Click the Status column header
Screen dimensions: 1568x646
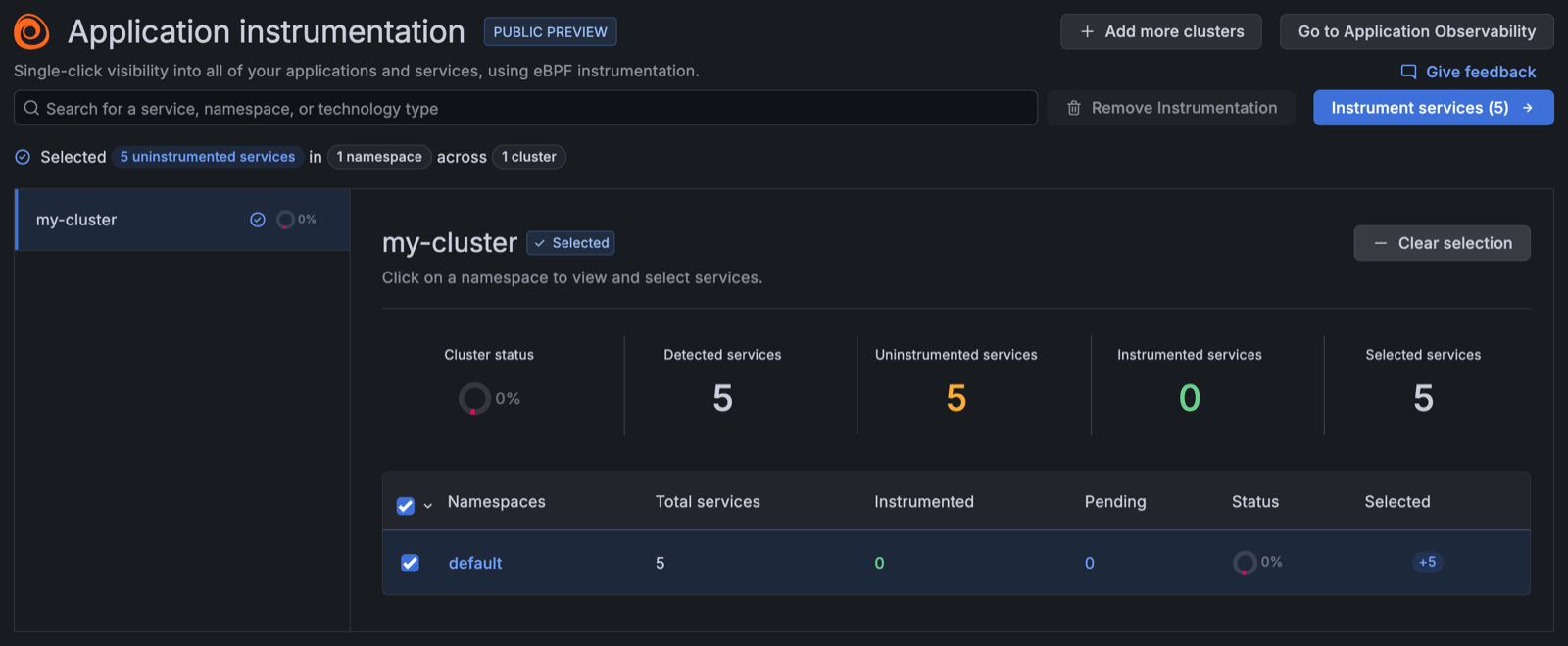[1255, 502]
